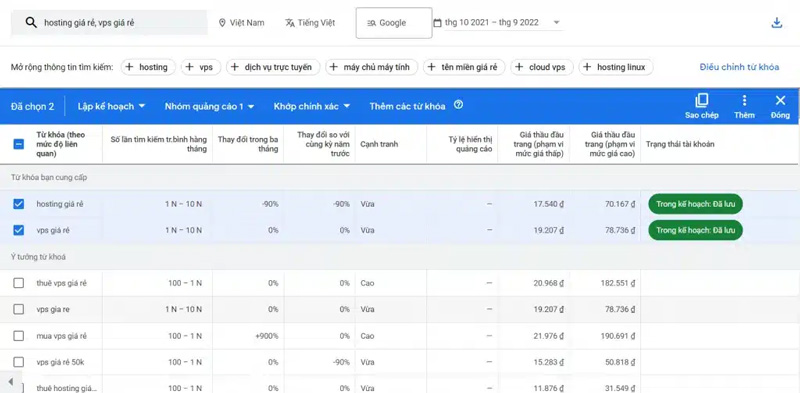Viewport: 800px width, 393px height.
Task: Download keyword ideas with the download icon
Action: point(777,23)
